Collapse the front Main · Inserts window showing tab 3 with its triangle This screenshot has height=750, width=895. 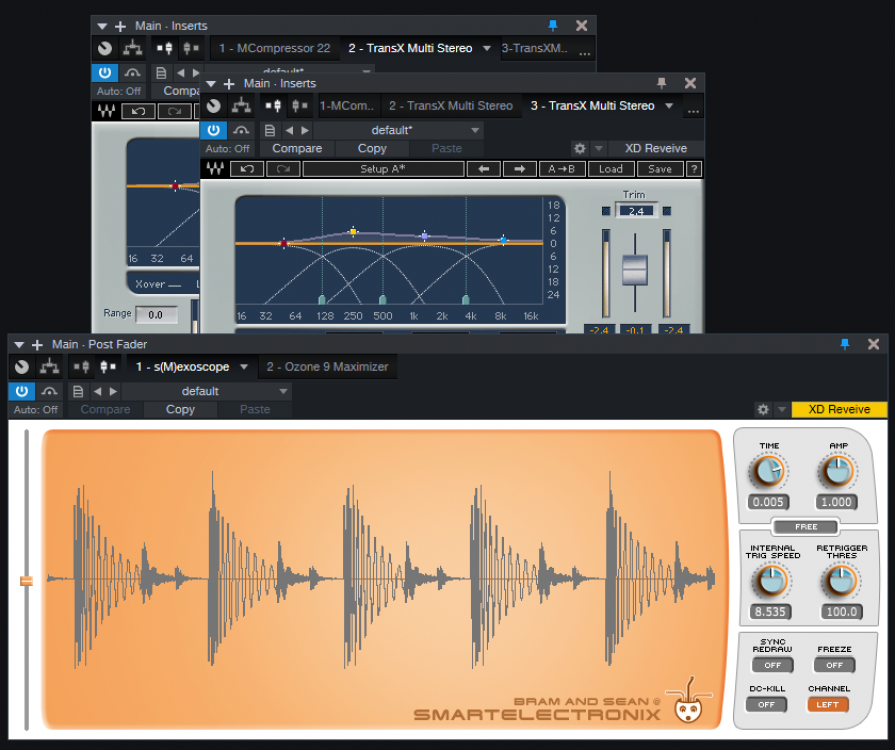coord(211,84)
